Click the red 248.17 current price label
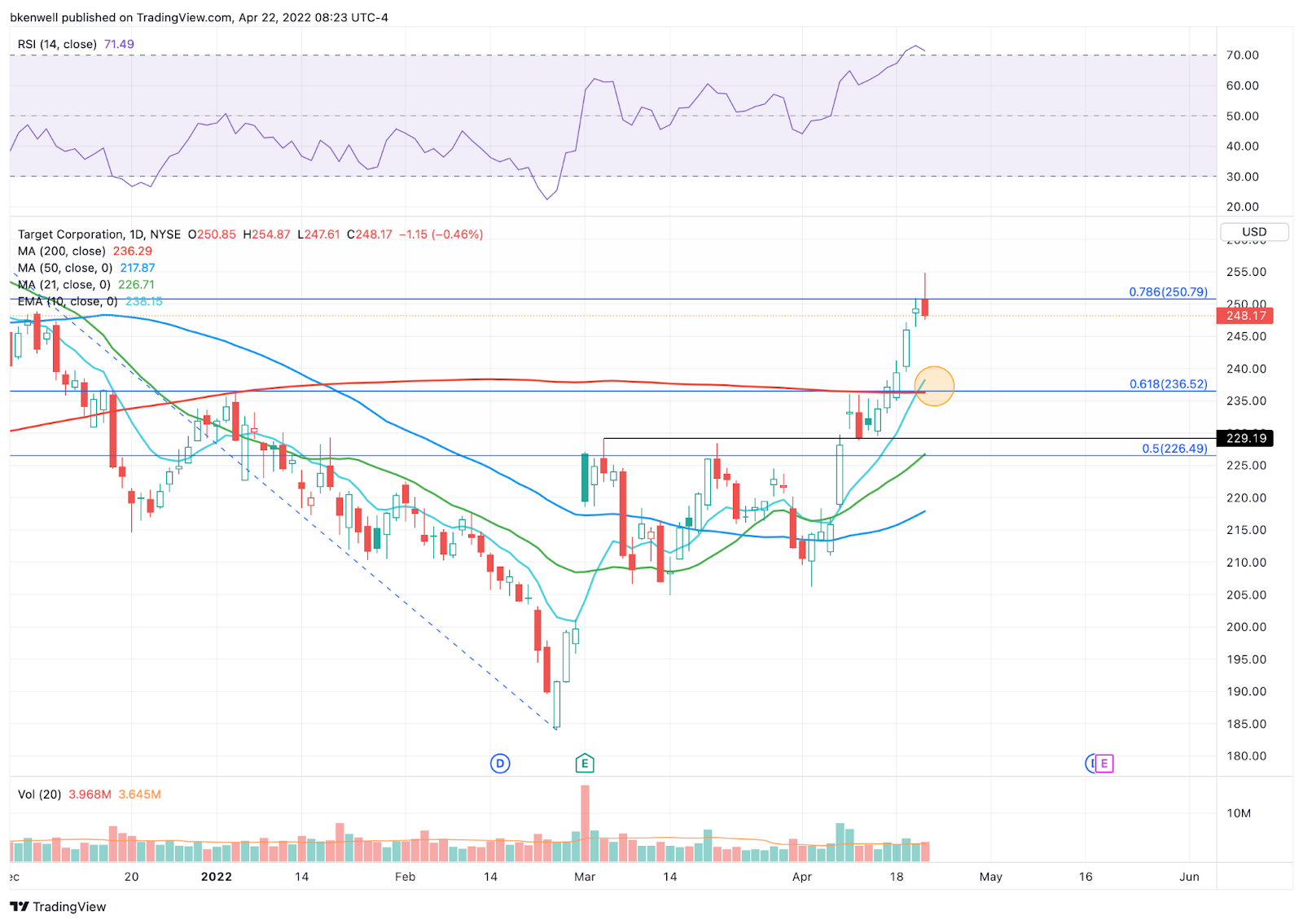1303x924 pixels. pos(1245,316)
